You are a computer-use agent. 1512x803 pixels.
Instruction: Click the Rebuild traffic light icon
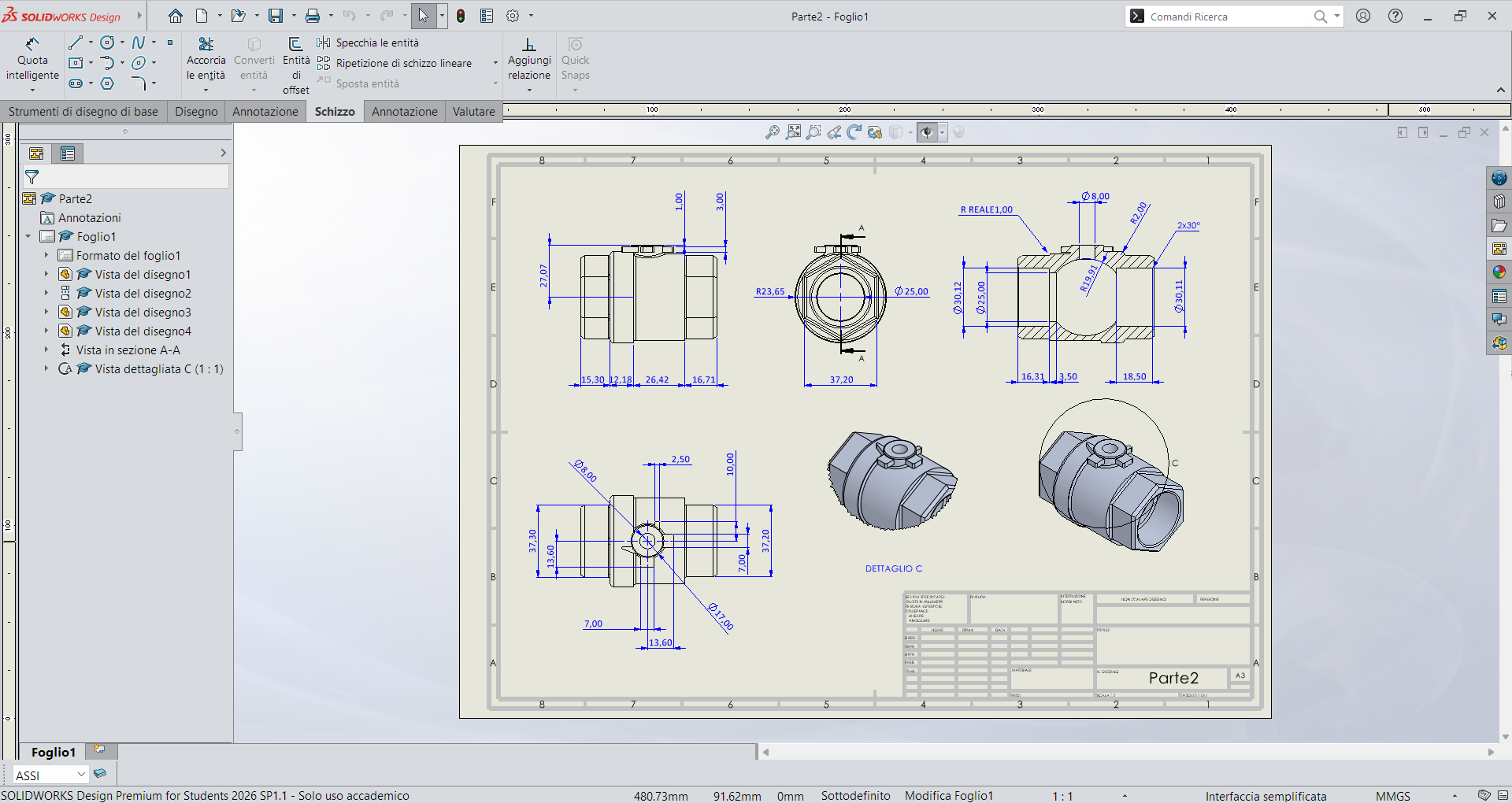(x=461, y=16)
